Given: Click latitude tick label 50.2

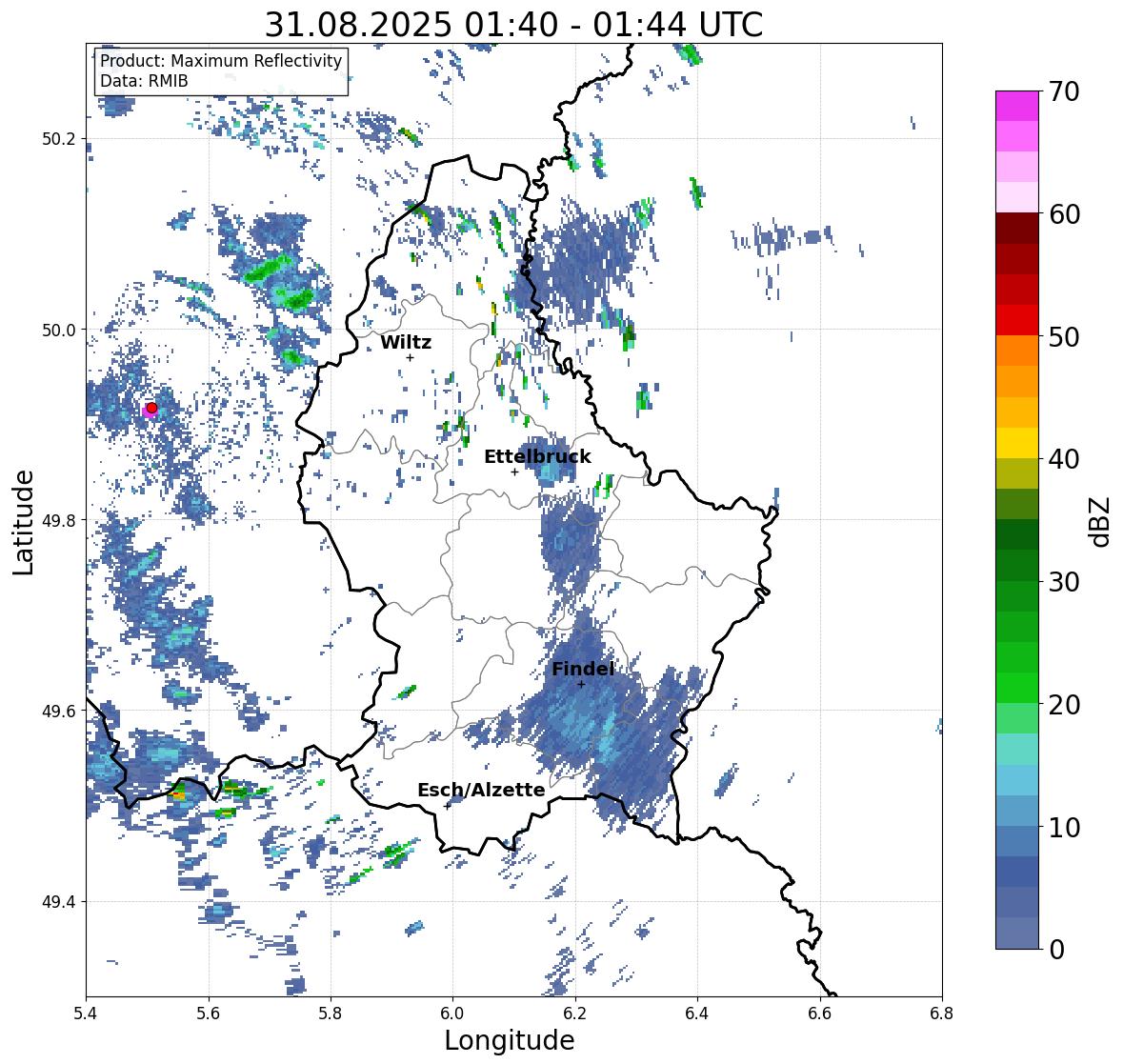Looking at the screenshot, I should click(x=58, y=139).
